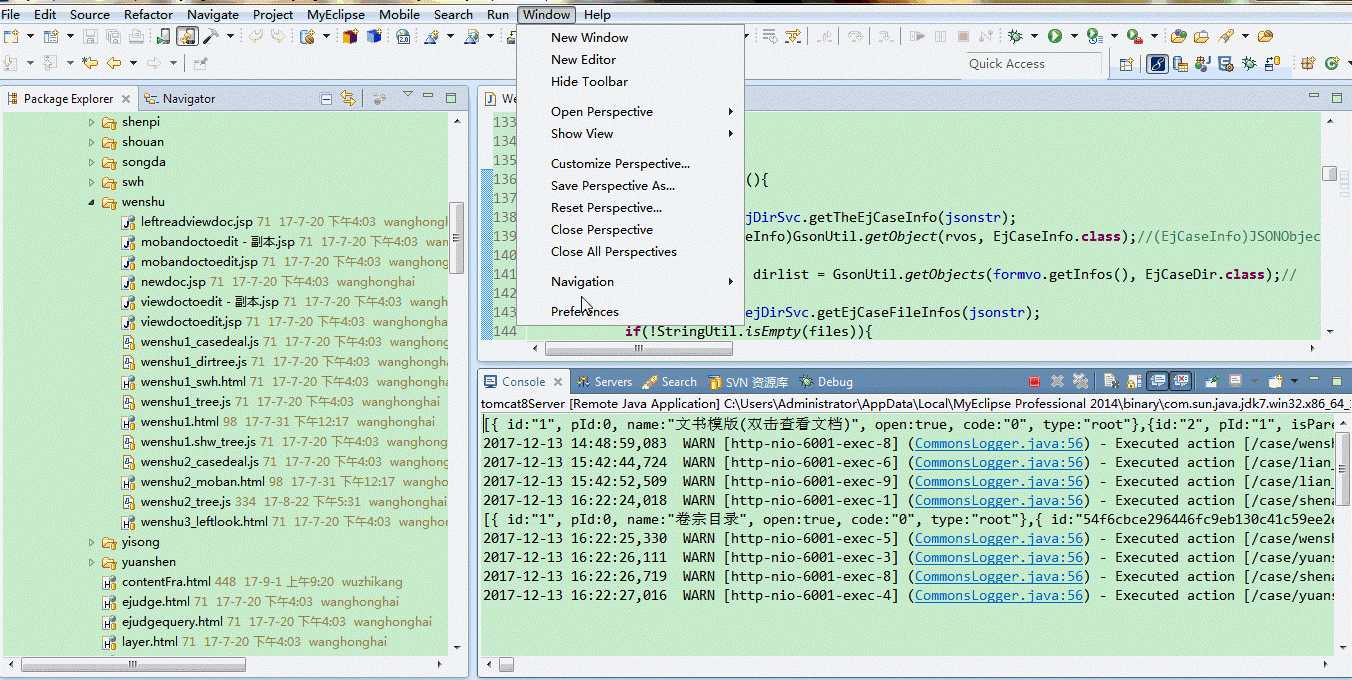Click the Debug bug icon in toolbar
The height and width of the screenshot is (680, 1352).
click(x=1015, y=36)
